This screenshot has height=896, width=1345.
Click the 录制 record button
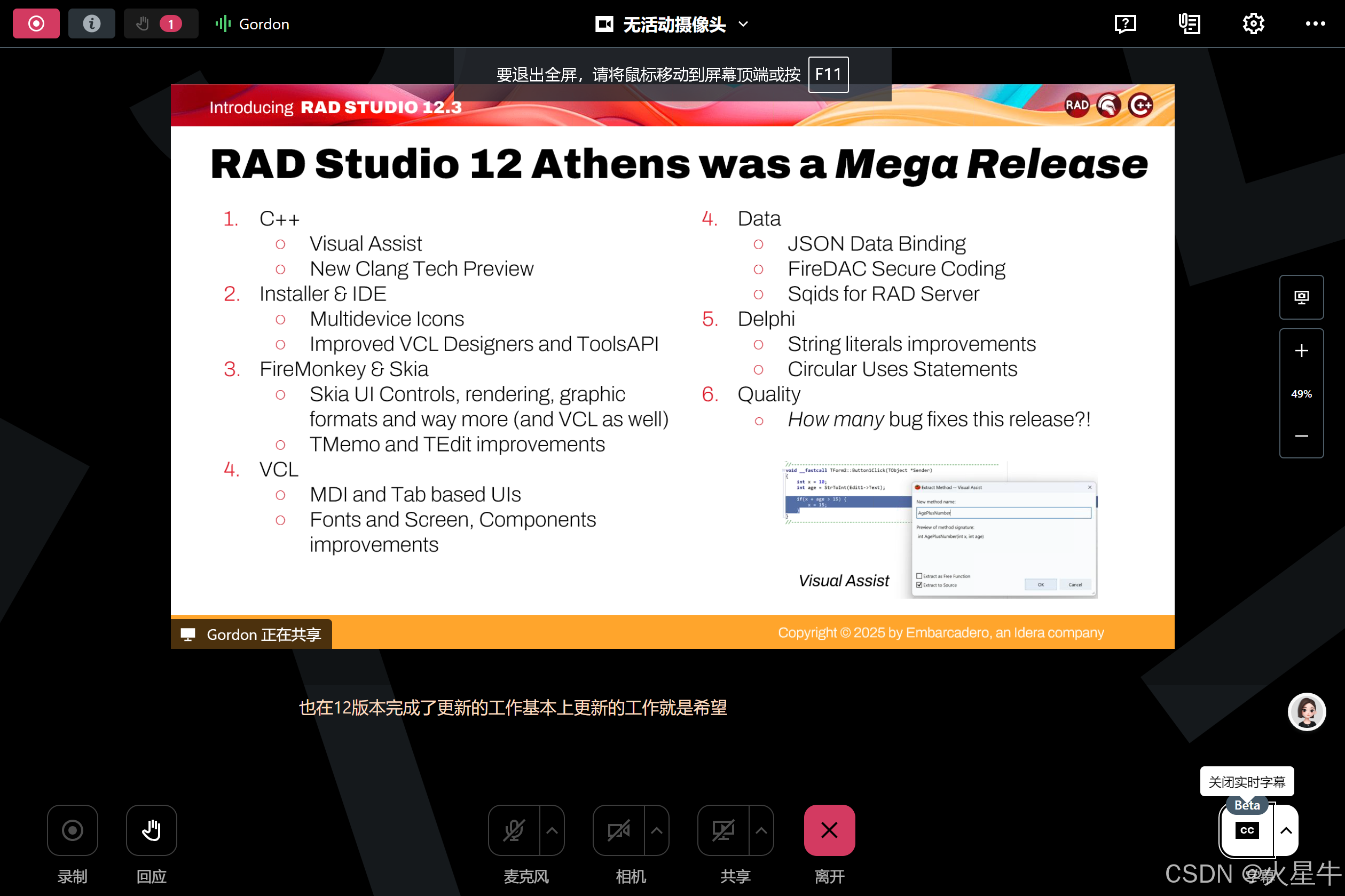73,830
